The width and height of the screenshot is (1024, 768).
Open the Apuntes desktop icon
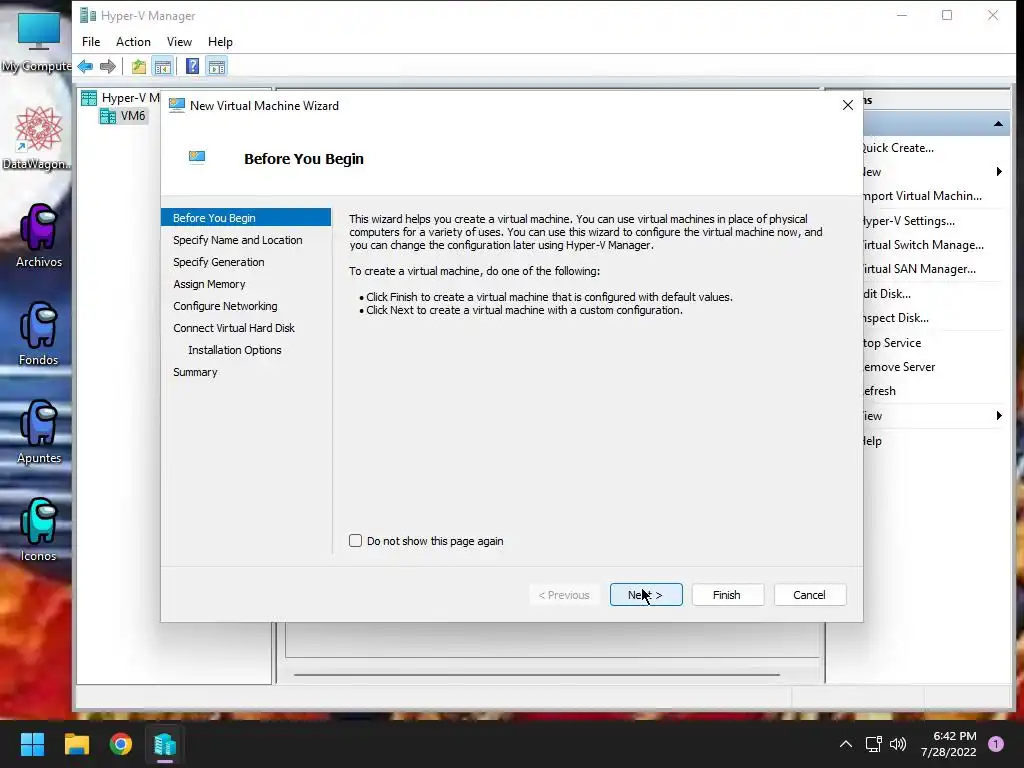click(x=39, y=432)
